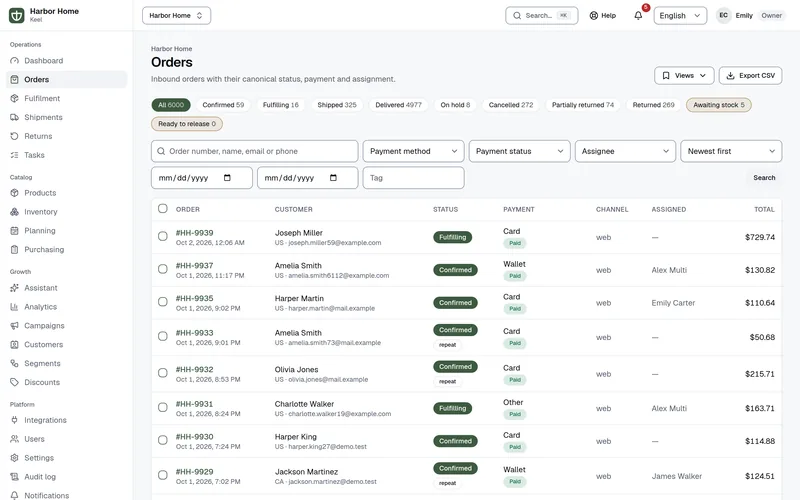800x500 pixels.
Task: Click the $729.74 total cell
Action: pos(760,237)
